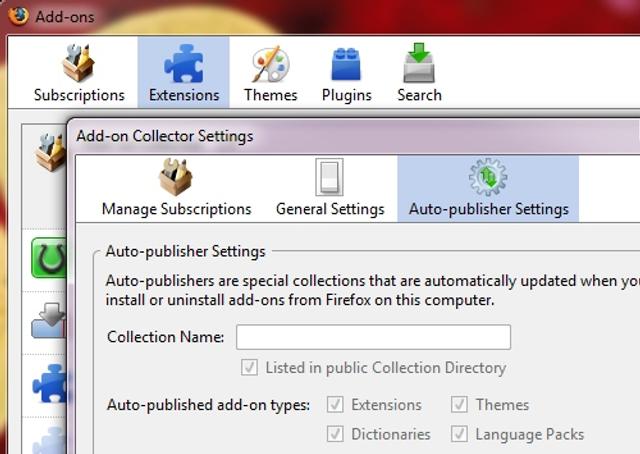Click the Auto-publisher Settings gear icon

(x=488, y=177)
